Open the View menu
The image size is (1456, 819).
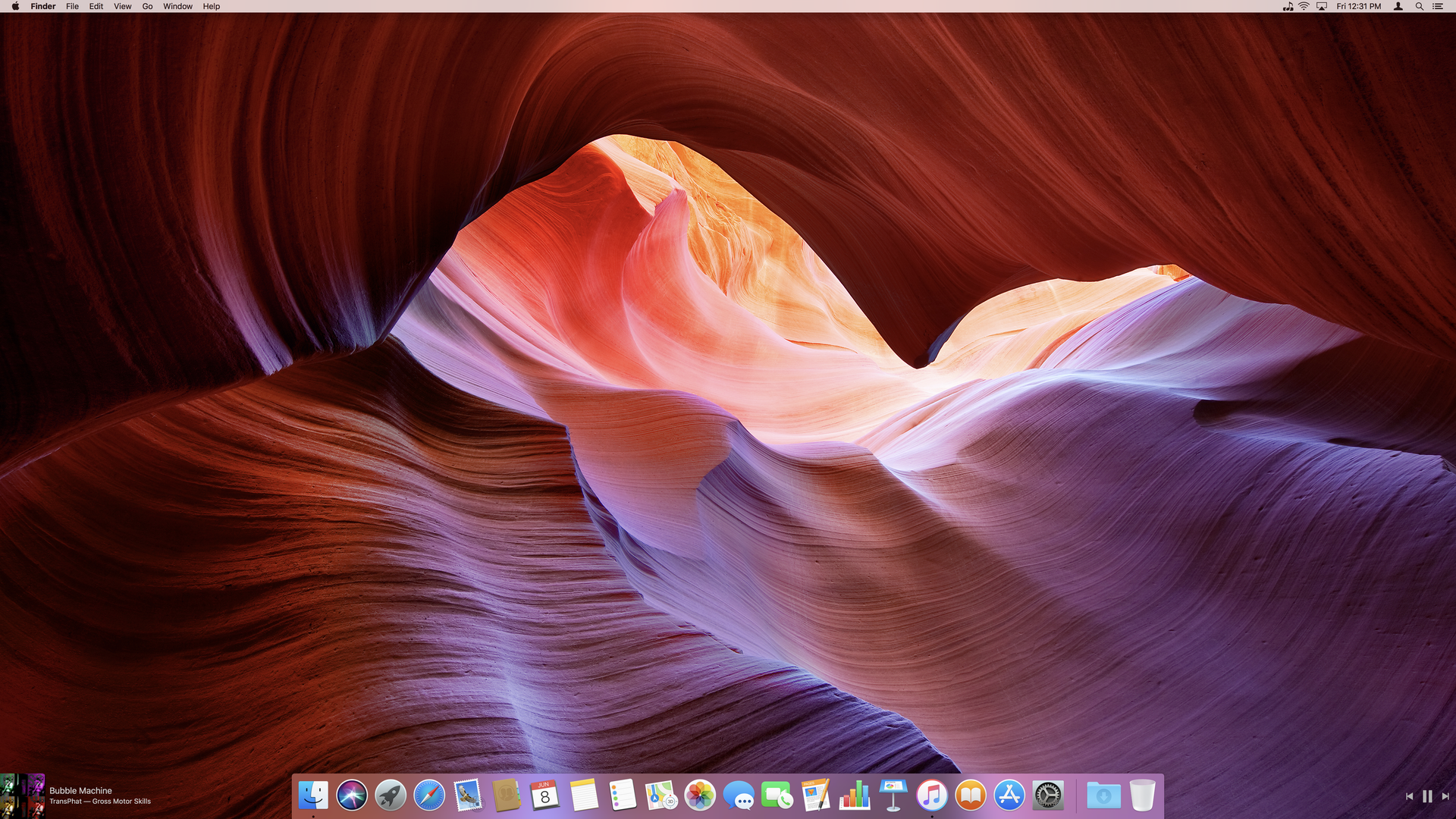coord(122,6)
